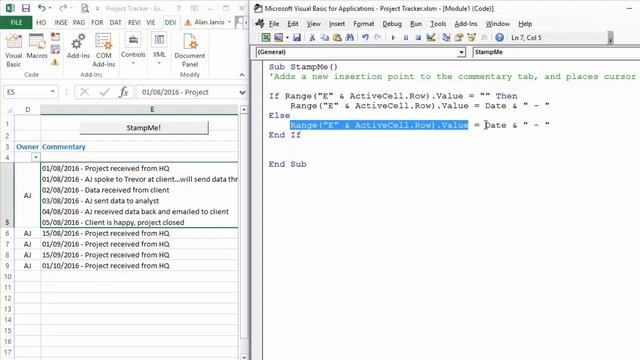Screen dimensions: 640x360
Task: Toggle Design Mode icon in VBA toolbar
Action: click(431, 38)
